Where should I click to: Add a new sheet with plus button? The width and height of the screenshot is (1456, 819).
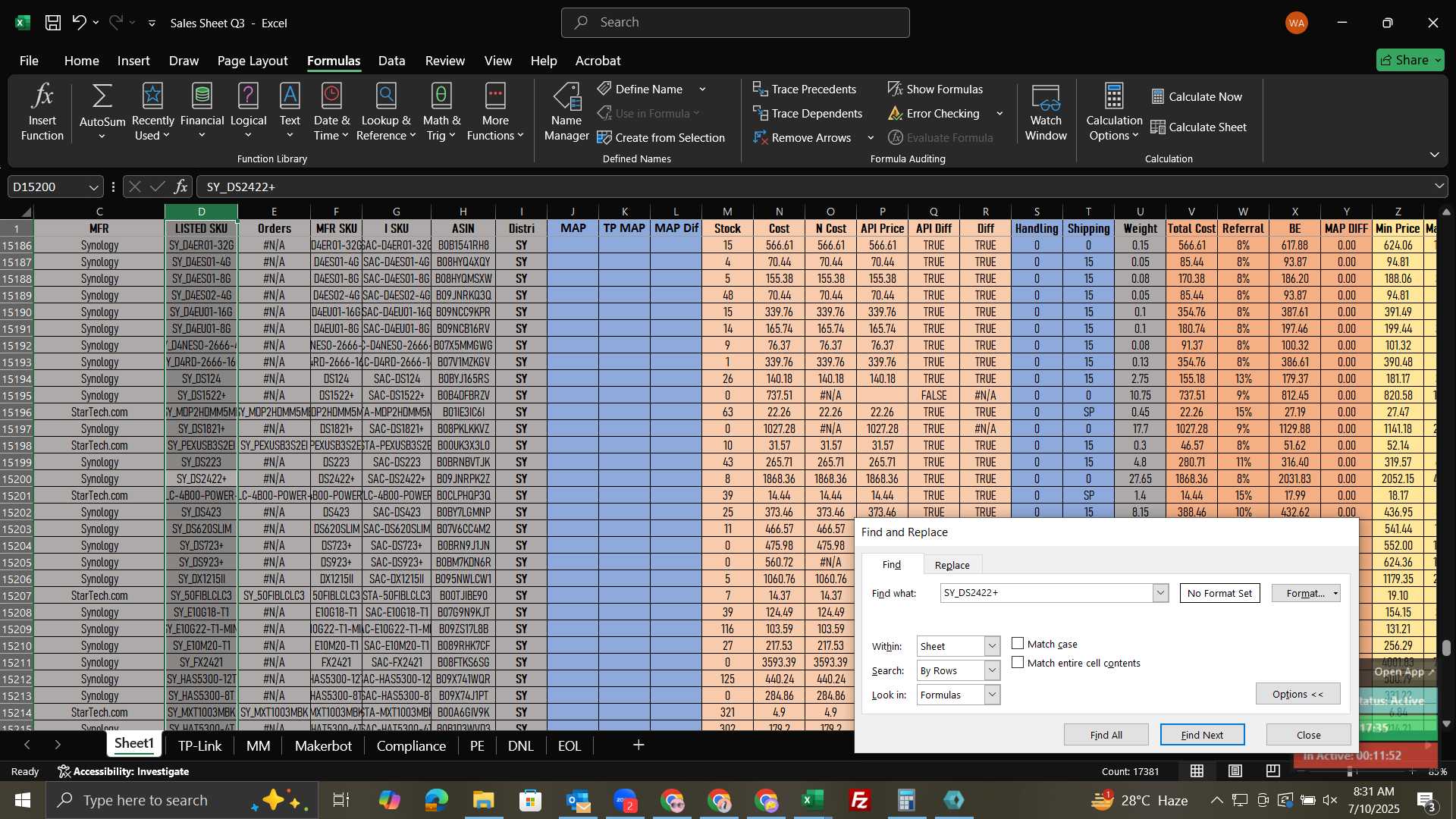(639, 745)
